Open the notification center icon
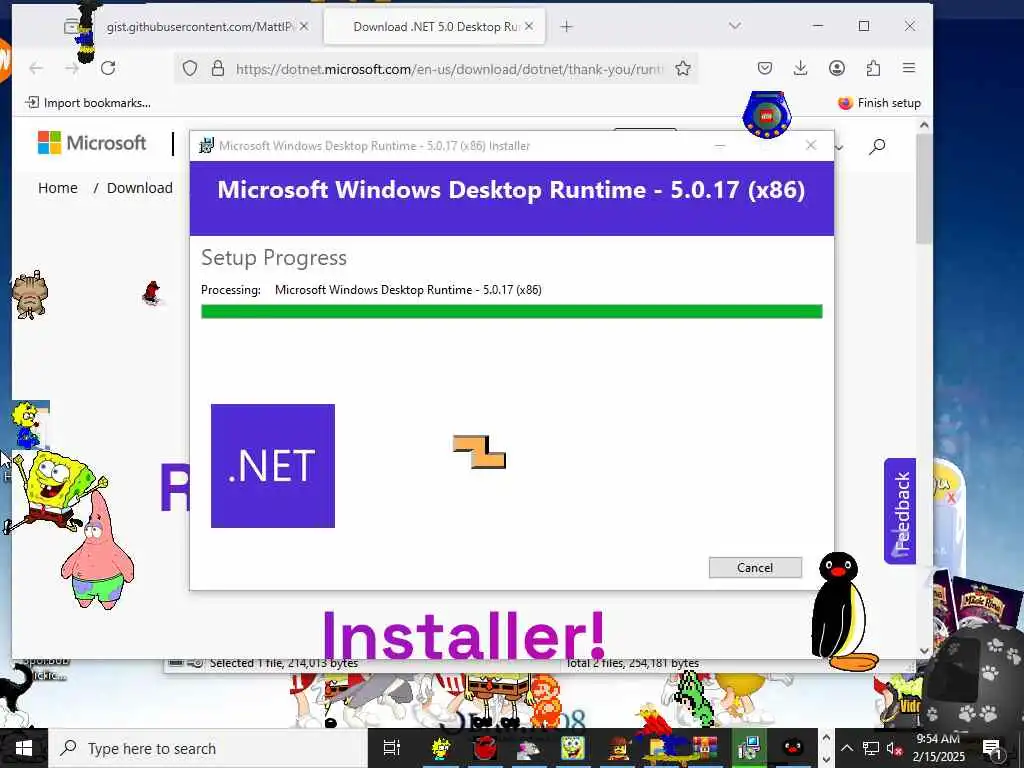The height and width of the screenshot is (768, 1024). coord(993,749)
